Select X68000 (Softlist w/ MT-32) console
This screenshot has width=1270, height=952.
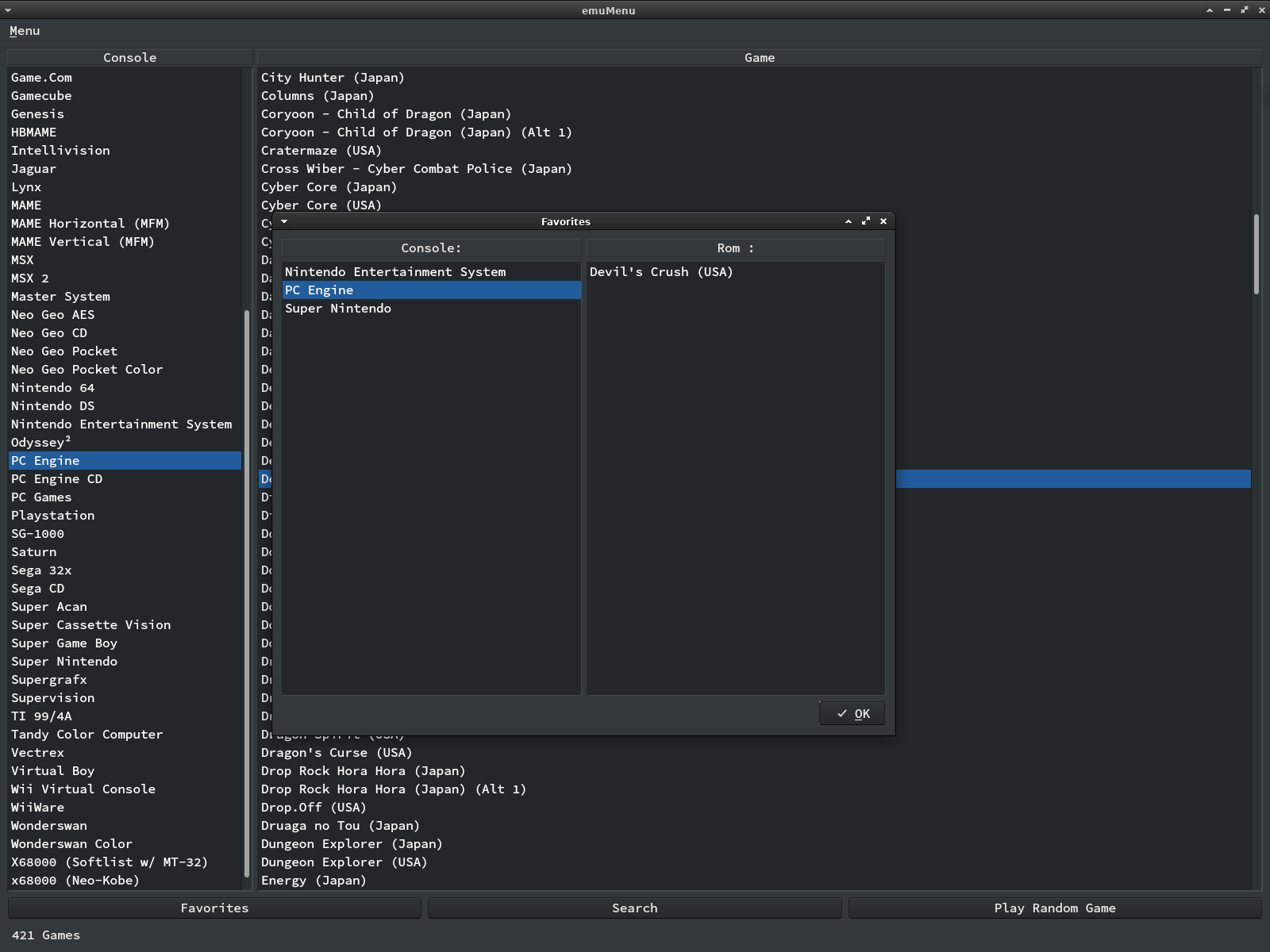(x=125, y=862)
